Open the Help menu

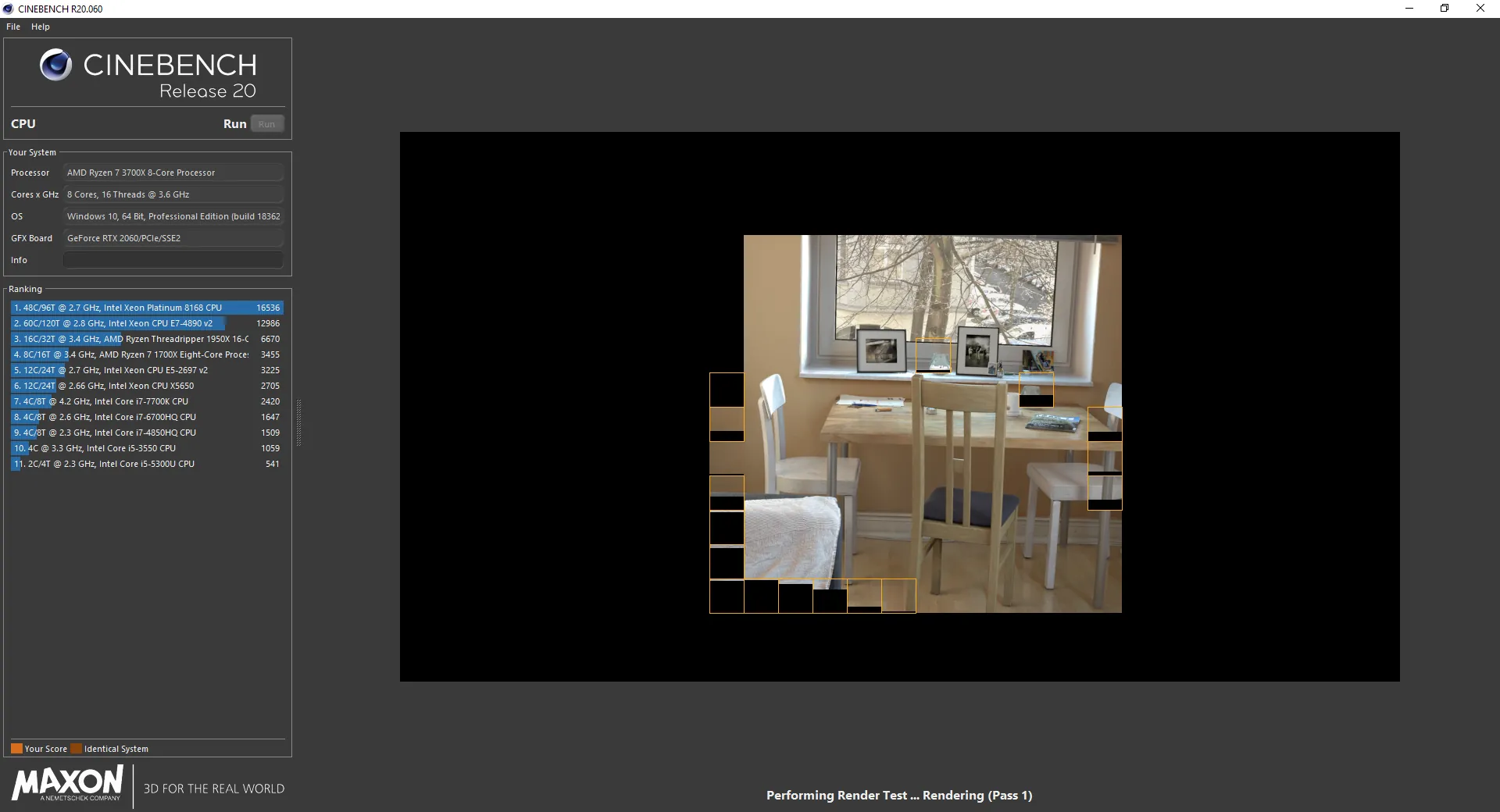41,27
